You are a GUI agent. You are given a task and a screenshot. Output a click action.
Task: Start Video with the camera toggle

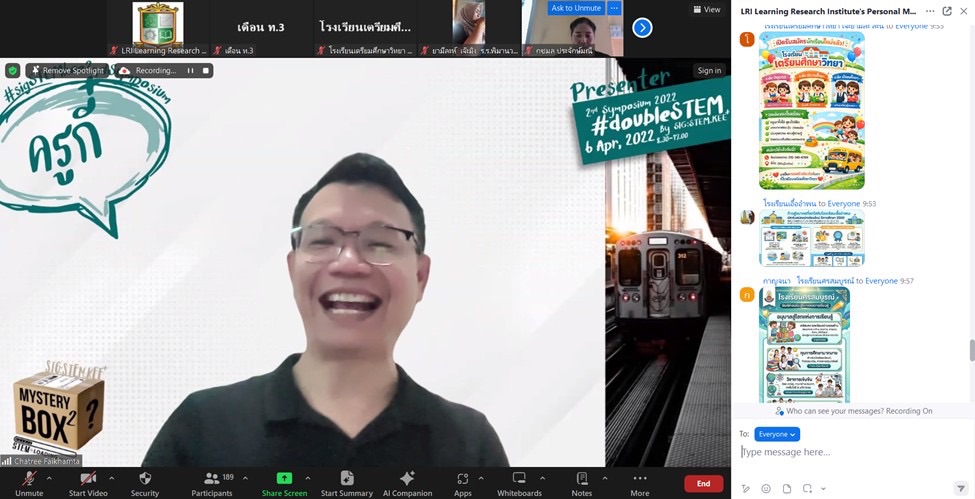click(88, 479)
